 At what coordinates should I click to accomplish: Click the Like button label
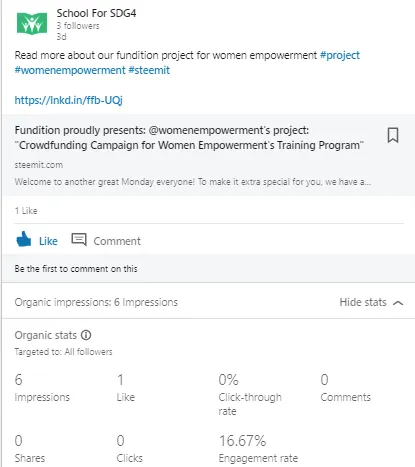(48, 241)
